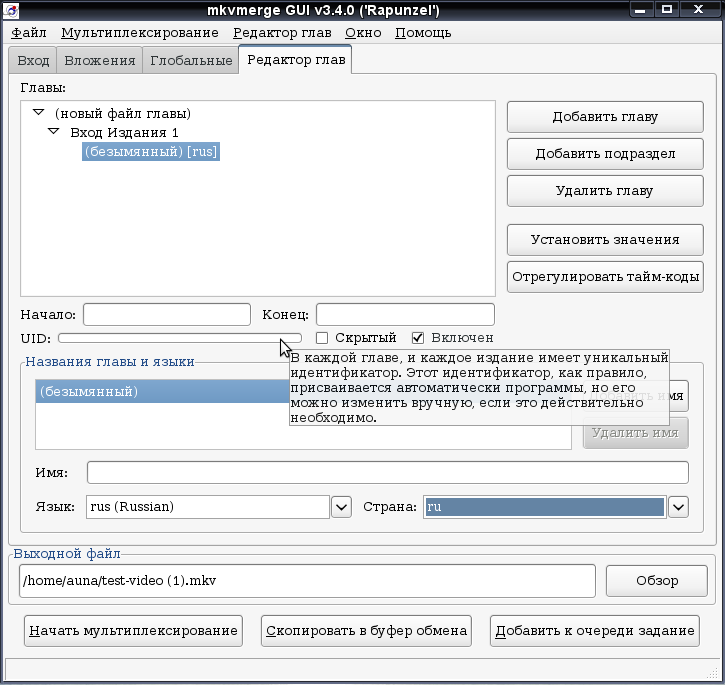Click the Добавить подраздел button
Image resolution: width=725 pixels, height=685 pixels.
(x=605, y=154)
